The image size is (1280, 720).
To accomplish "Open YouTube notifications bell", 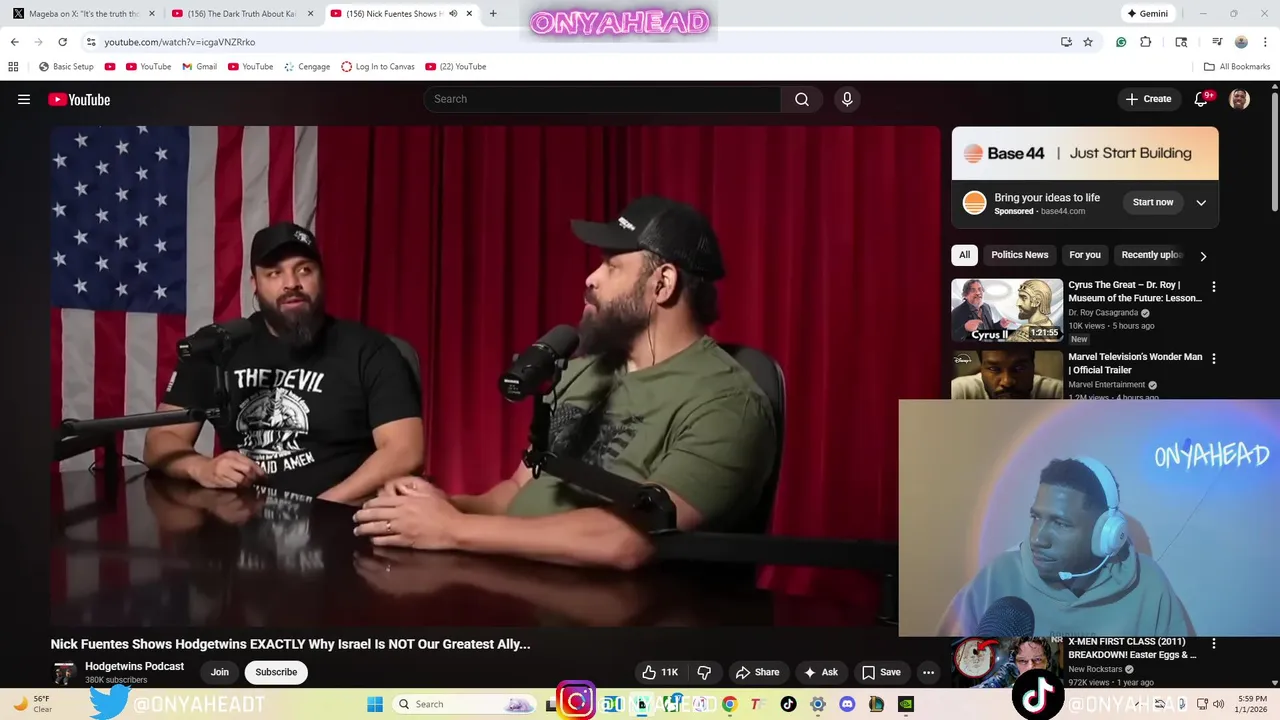I will point(1202,99).
